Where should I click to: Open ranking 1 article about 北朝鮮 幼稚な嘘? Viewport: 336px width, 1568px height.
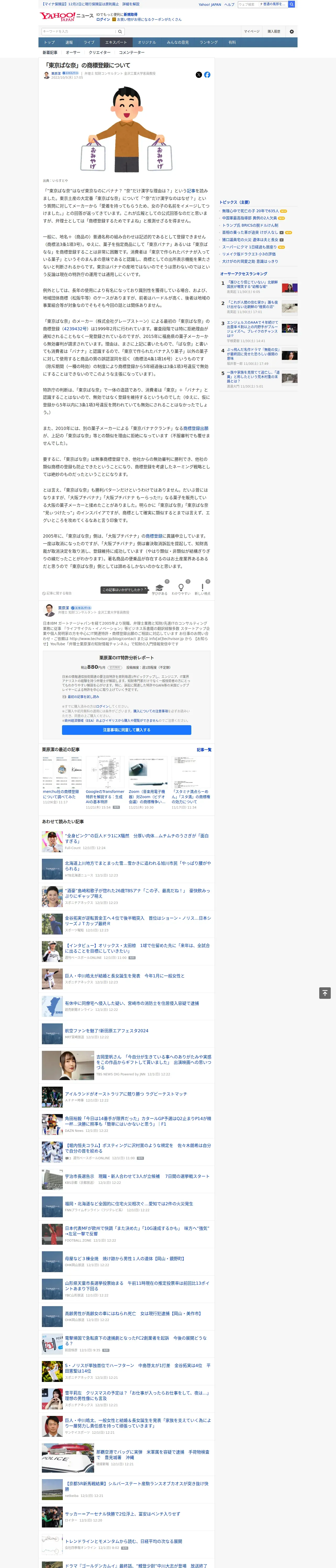[x=253, y=284]
